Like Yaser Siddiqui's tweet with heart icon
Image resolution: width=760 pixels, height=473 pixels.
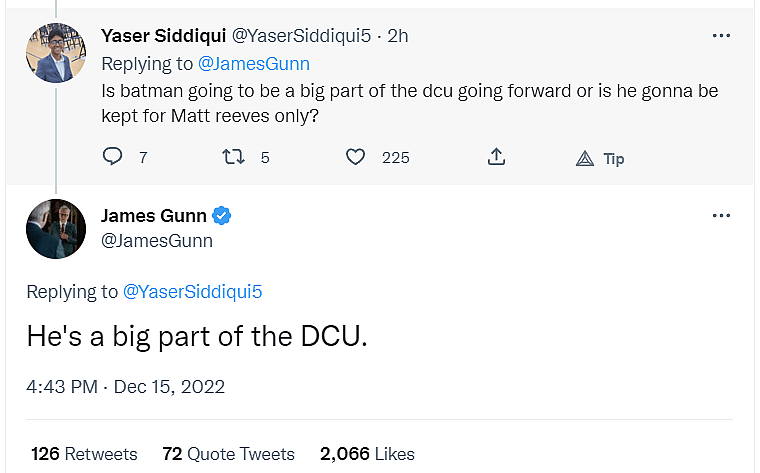(355, 157)
